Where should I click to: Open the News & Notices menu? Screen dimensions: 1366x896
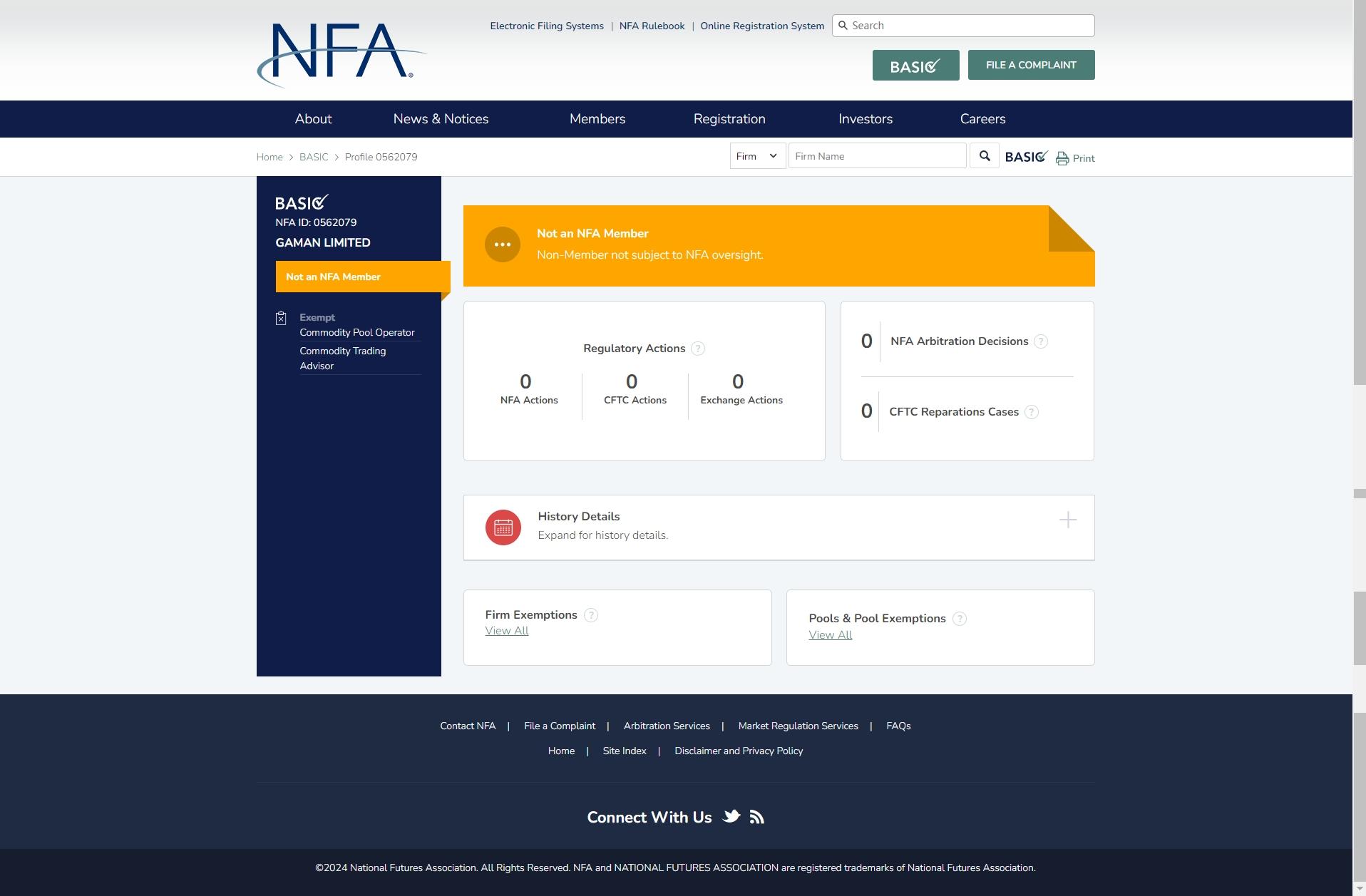pyautogui.click(x=441, y=119)
